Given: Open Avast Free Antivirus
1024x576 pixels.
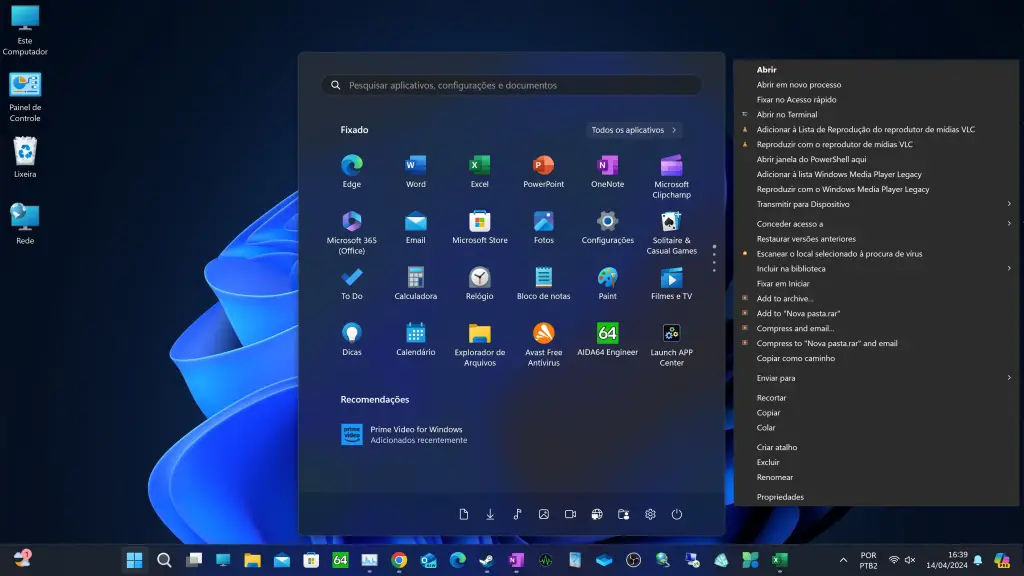Looking at the screenshot, I should click(x=543, y=345).
